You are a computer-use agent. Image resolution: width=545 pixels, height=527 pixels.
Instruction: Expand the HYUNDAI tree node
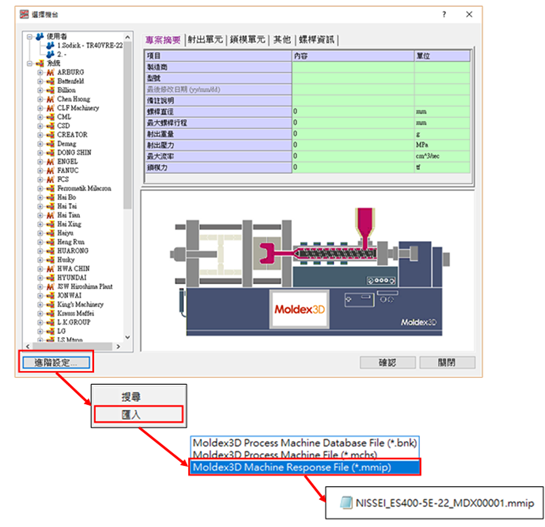point(40,278)
